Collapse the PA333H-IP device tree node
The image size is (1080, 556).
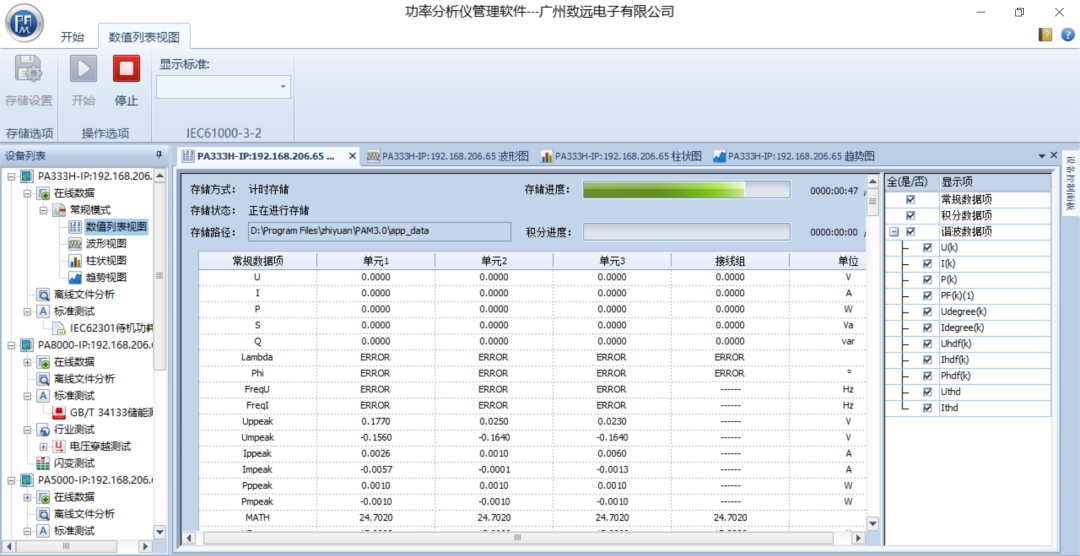(x=12, y=176)
